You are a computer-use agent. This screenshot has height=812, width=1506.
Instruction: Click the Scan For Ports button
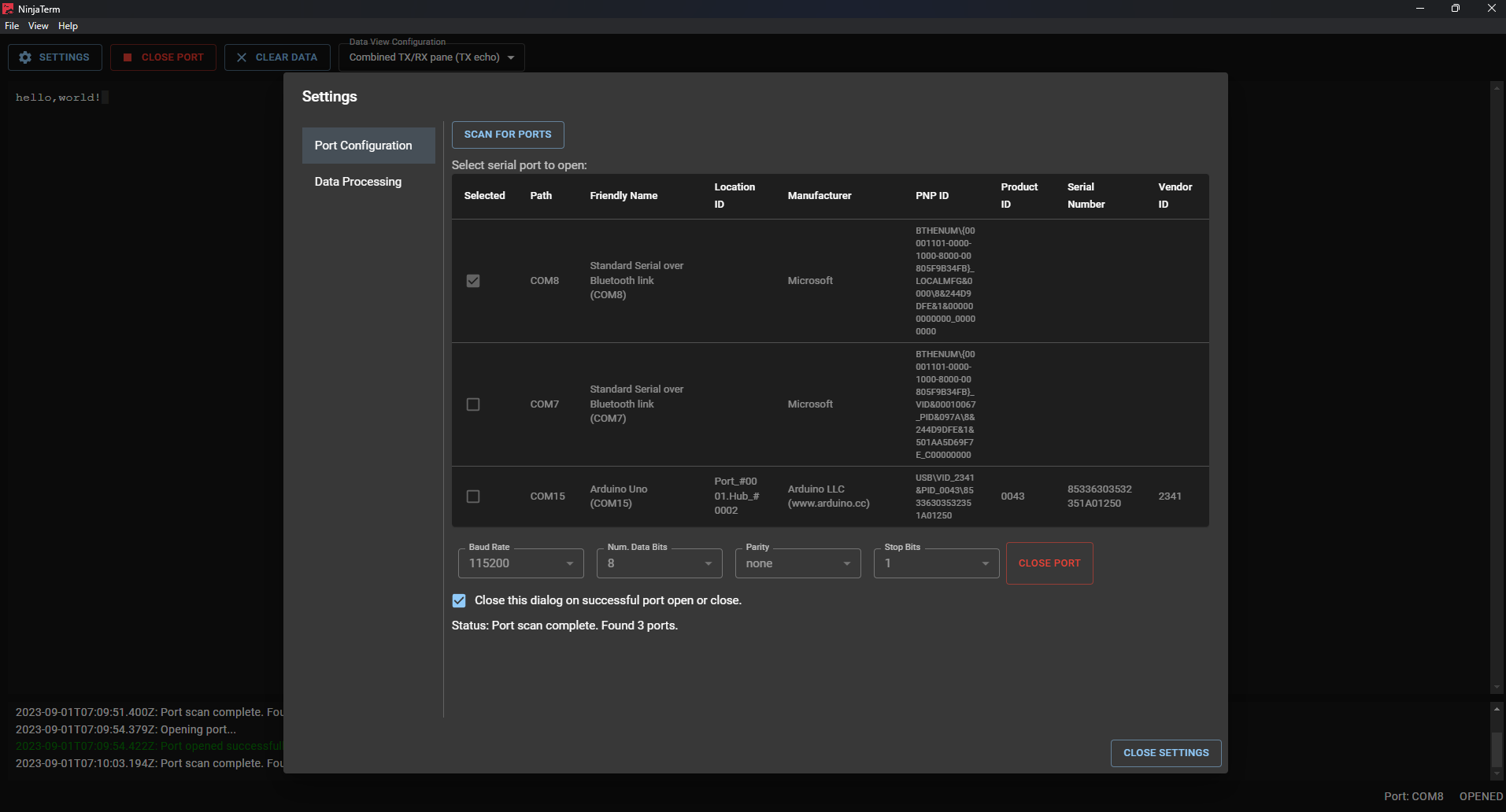click(508, 135)
